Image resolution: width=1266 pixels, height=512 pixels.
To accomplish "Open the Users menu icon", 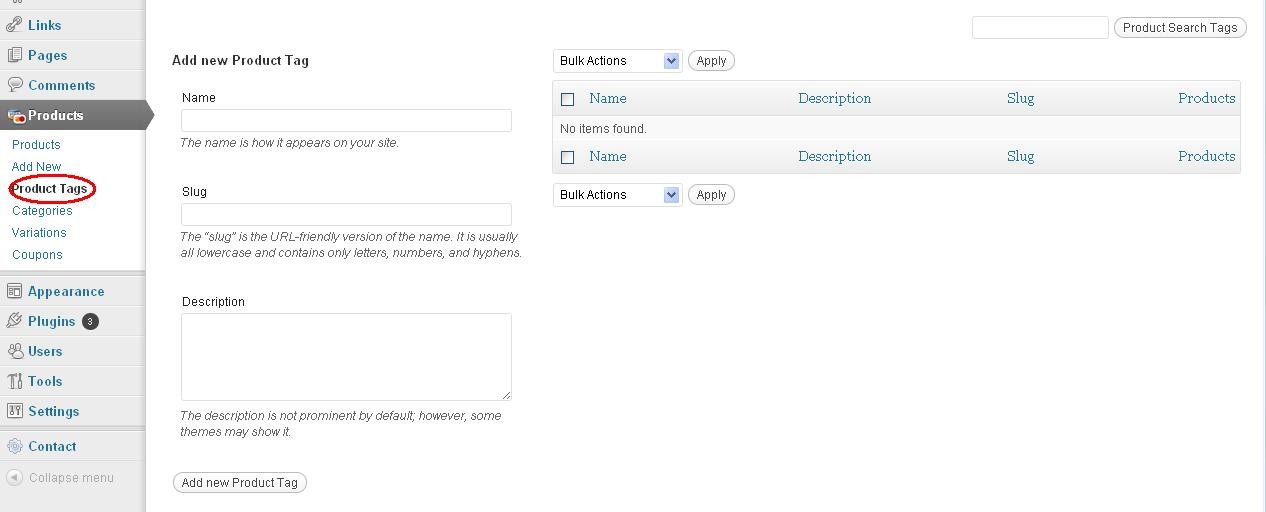I will [x=14, y=351].
